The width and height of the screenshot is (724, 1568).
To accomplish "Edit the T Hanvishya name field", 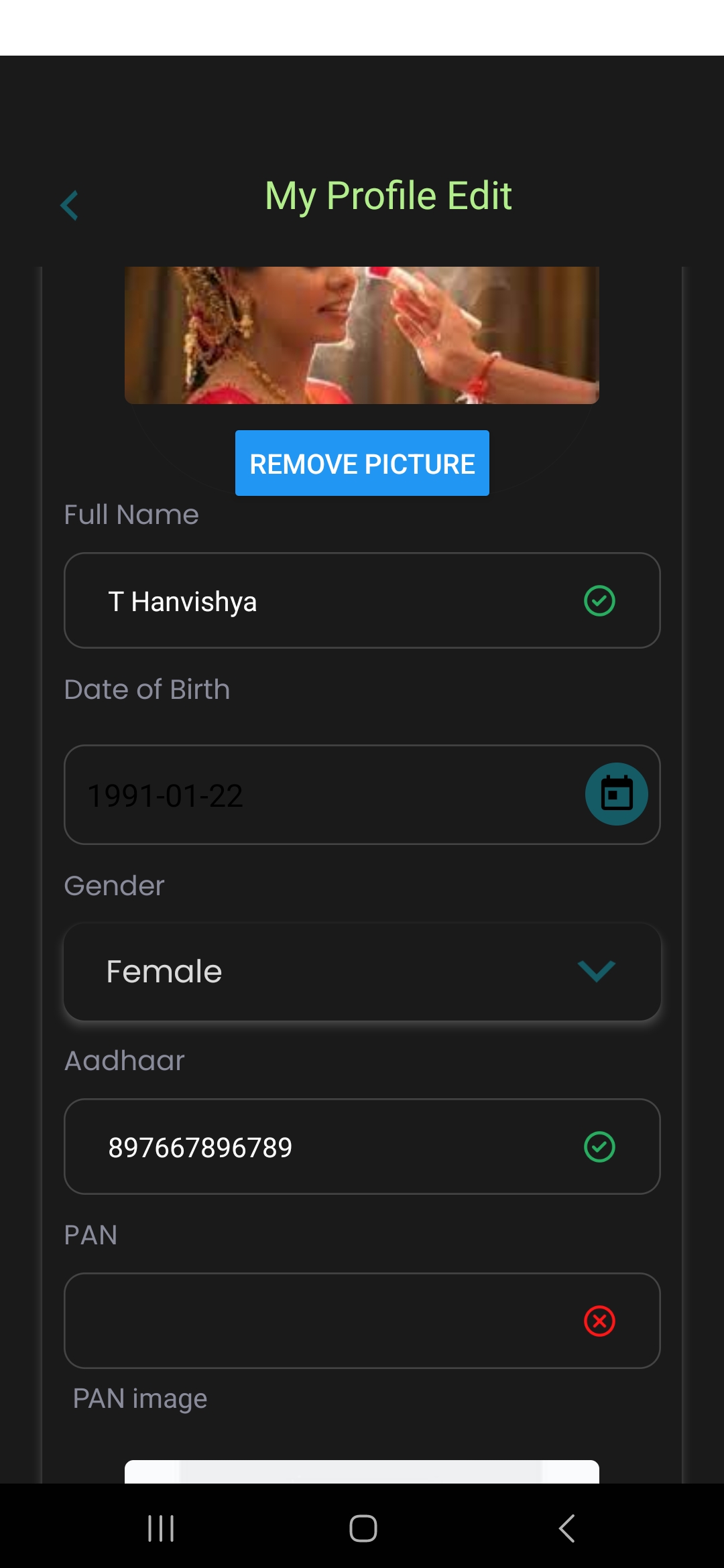I will coord(362,600).
